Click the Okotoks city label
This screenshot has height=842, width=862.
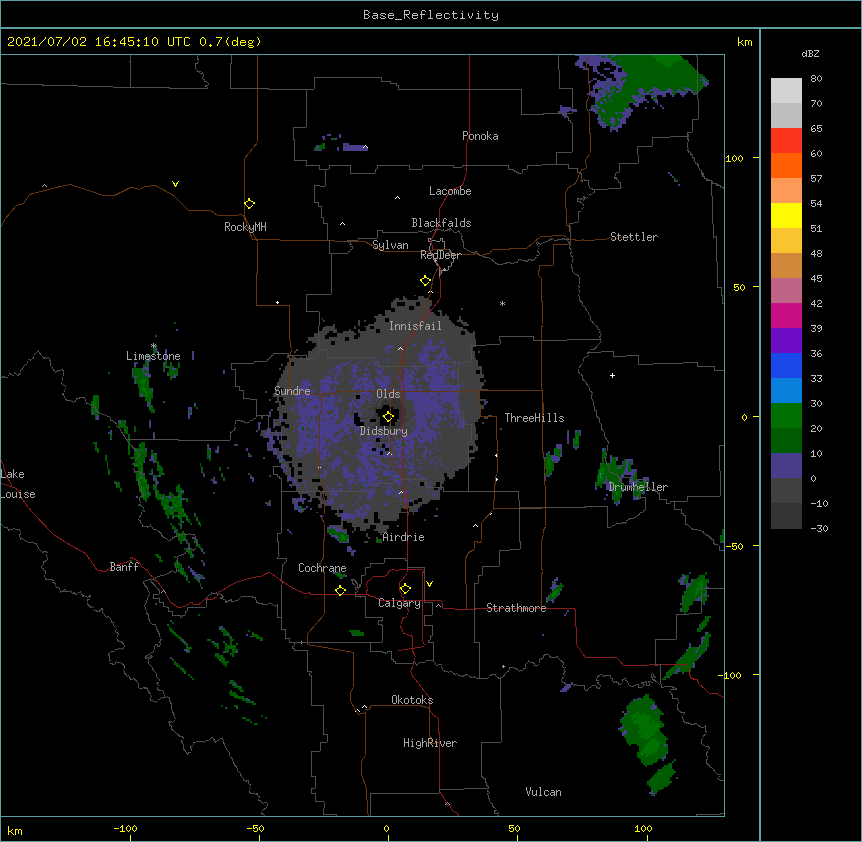(412, 700)
